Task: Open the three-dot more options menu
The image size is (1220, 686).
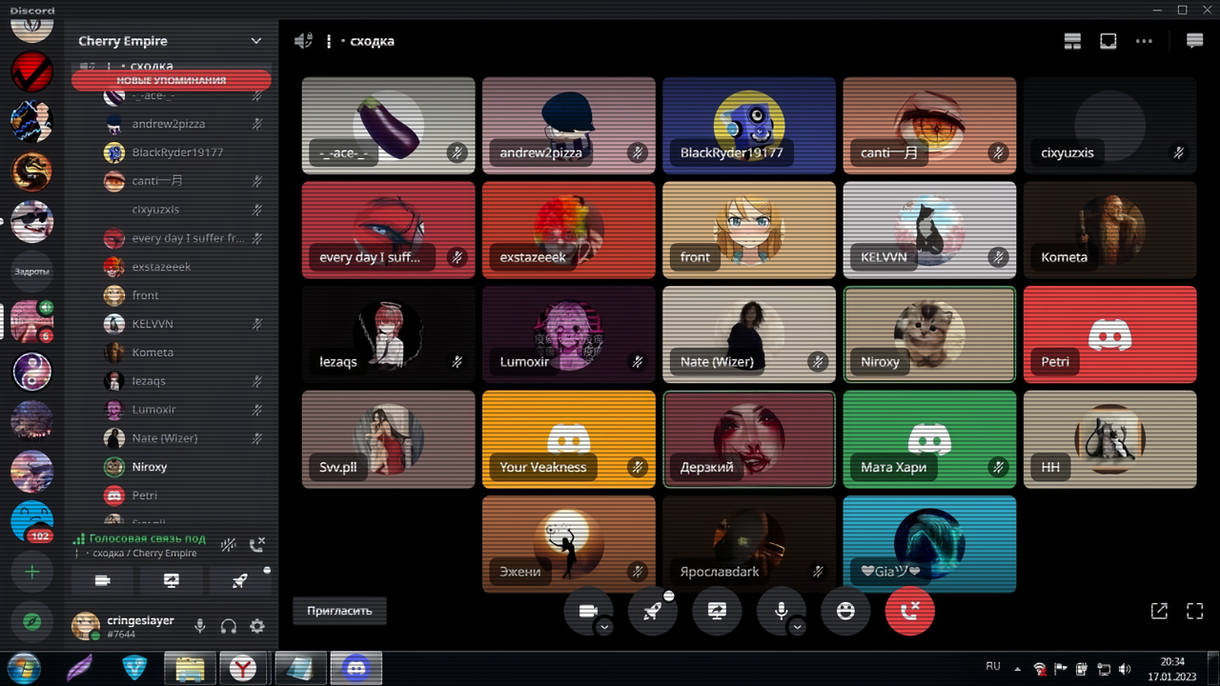Action: [x=1144, y=41]
